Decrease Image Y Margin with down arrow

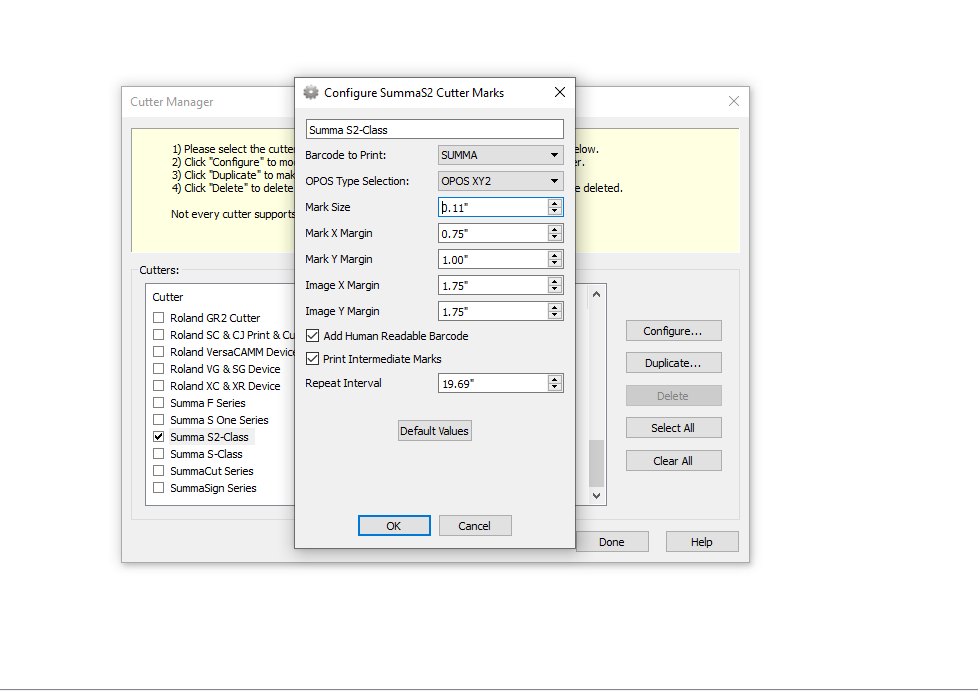554,316
